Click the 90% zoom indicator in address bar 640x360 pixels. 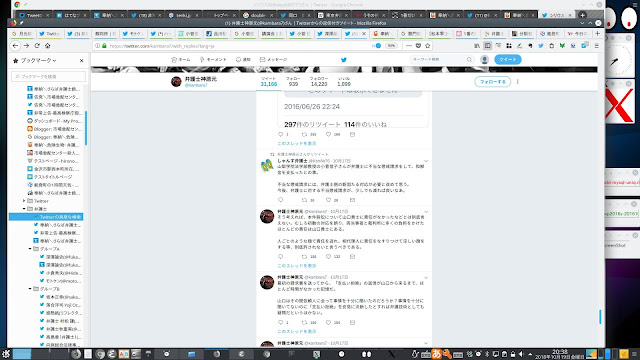point(391,46)
